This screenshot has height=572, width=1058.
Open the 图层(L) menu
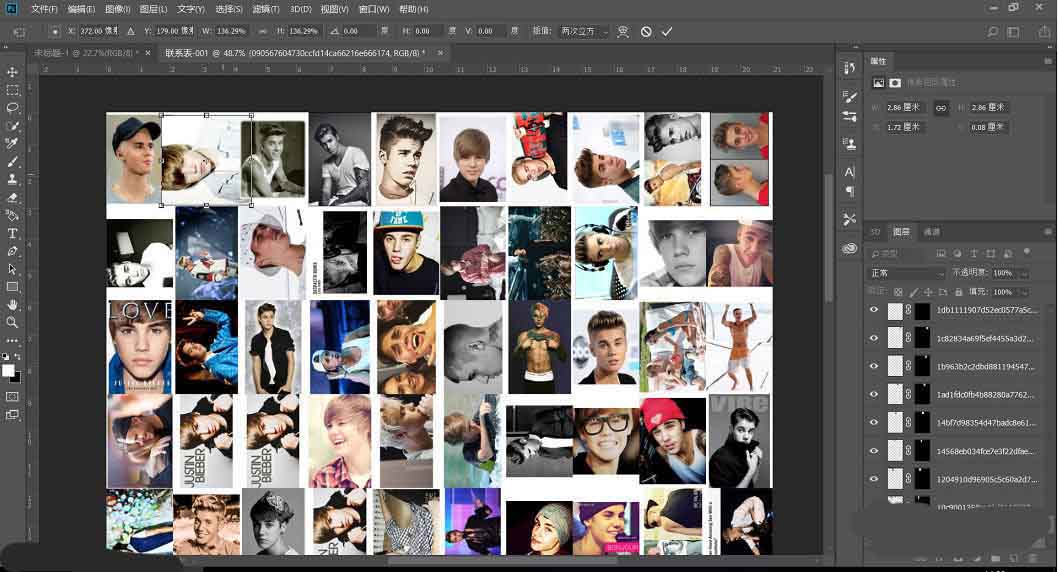(153, 9)
